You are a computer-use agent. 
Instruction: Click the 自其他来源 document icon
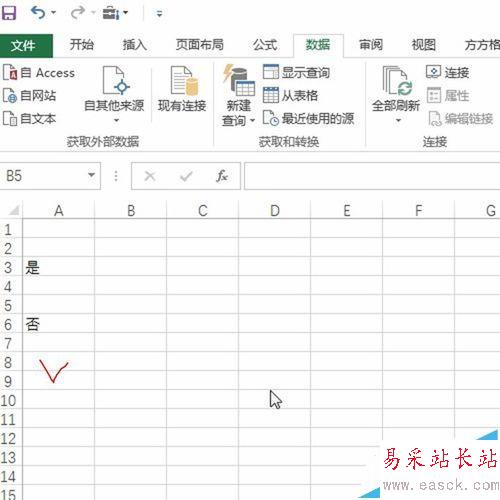(115, 80)
